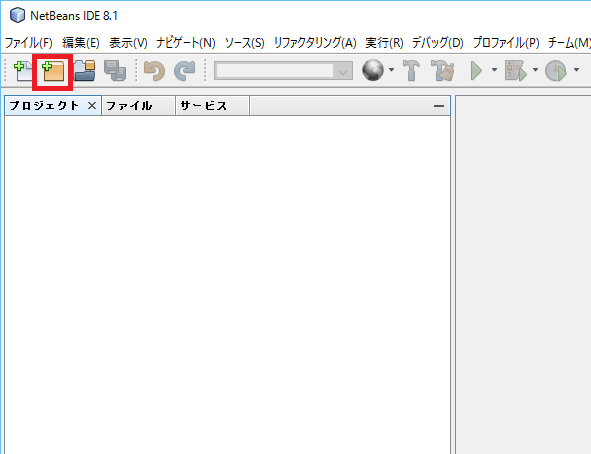The height and width of the screenshot is (454, 591).
Task: Click the Build Project hammer icon
Action: pyautogui.click(x=411, y=70)
